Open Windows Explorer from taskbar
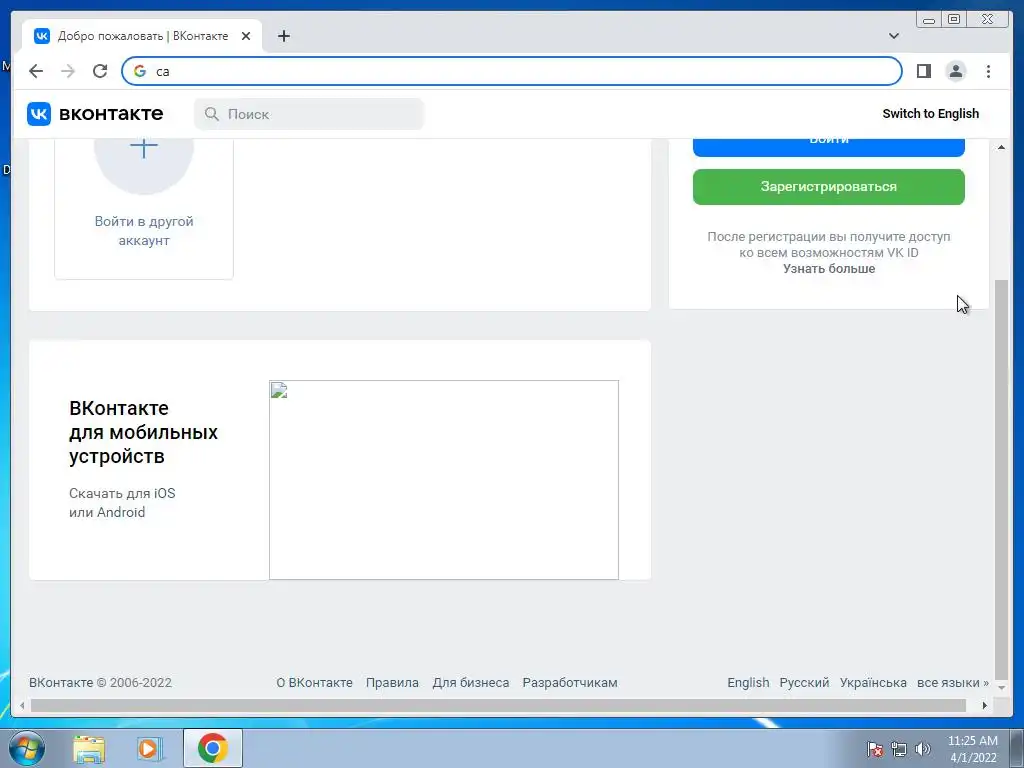The image size is (1024, 768). 89,748
